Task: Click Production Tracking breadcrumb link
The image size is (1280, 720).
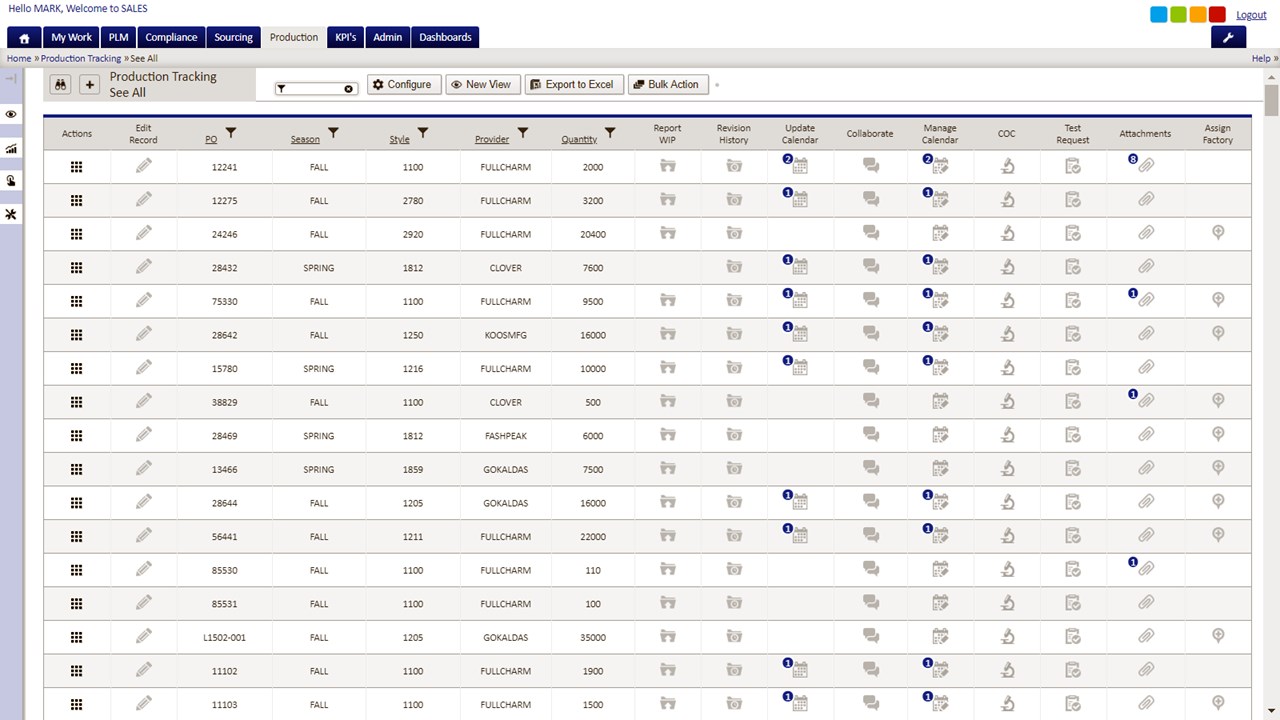Action: 81,59
